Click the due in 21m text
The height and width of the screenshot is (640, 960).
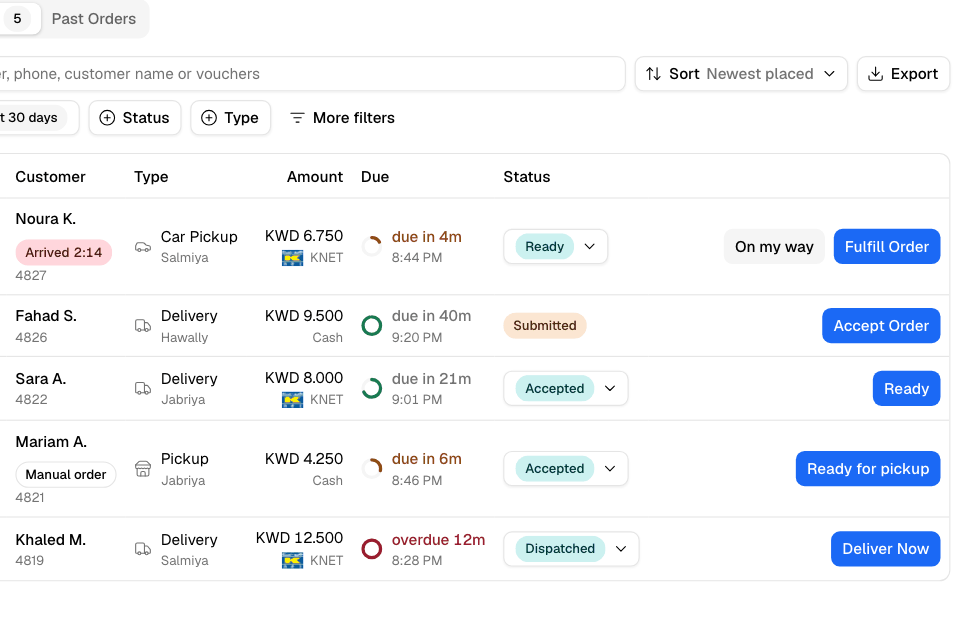[x=432, y=379]
